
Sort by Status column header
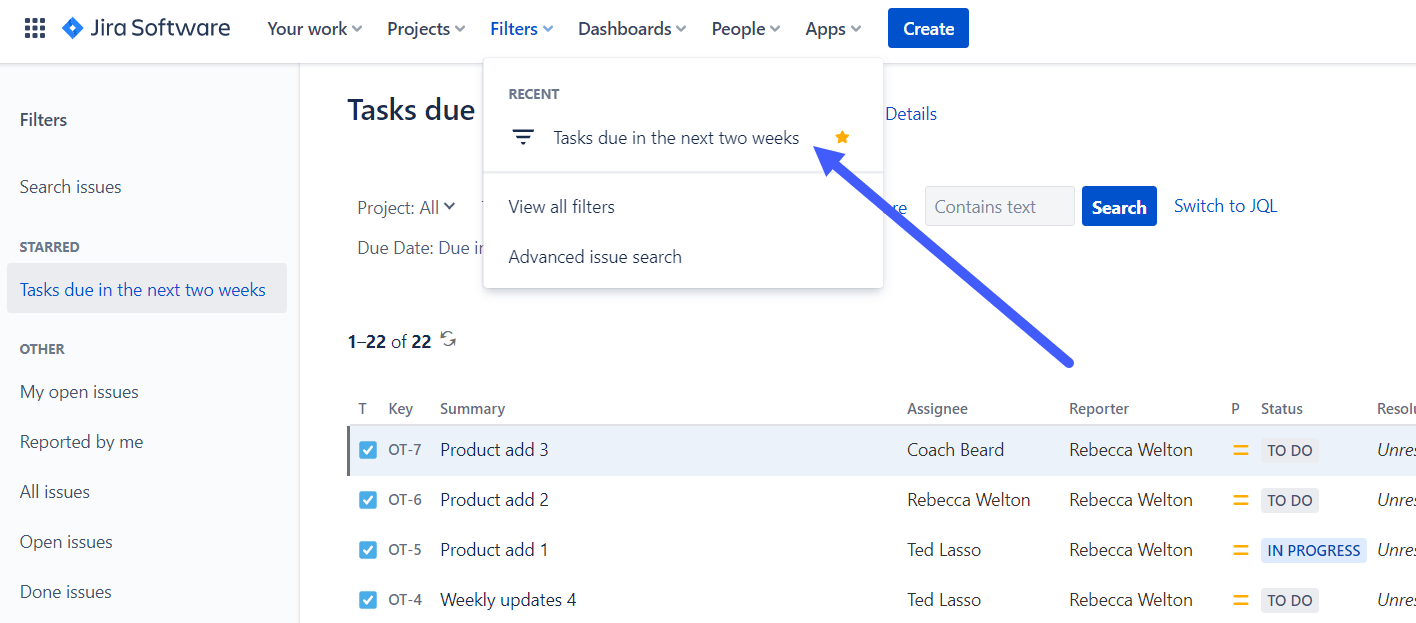coord(1282,409)
